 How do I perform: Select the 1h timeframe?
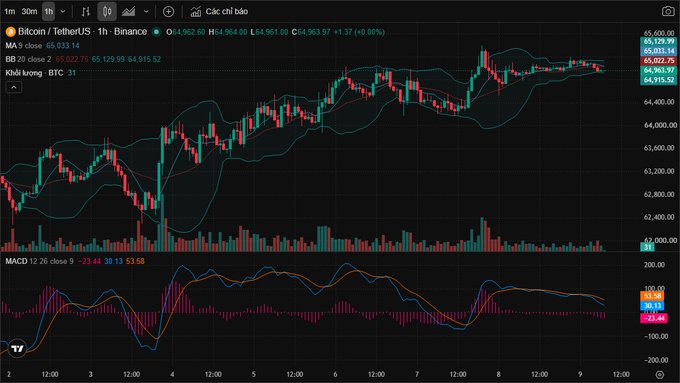pyautogui.click(x=49, y=12)
